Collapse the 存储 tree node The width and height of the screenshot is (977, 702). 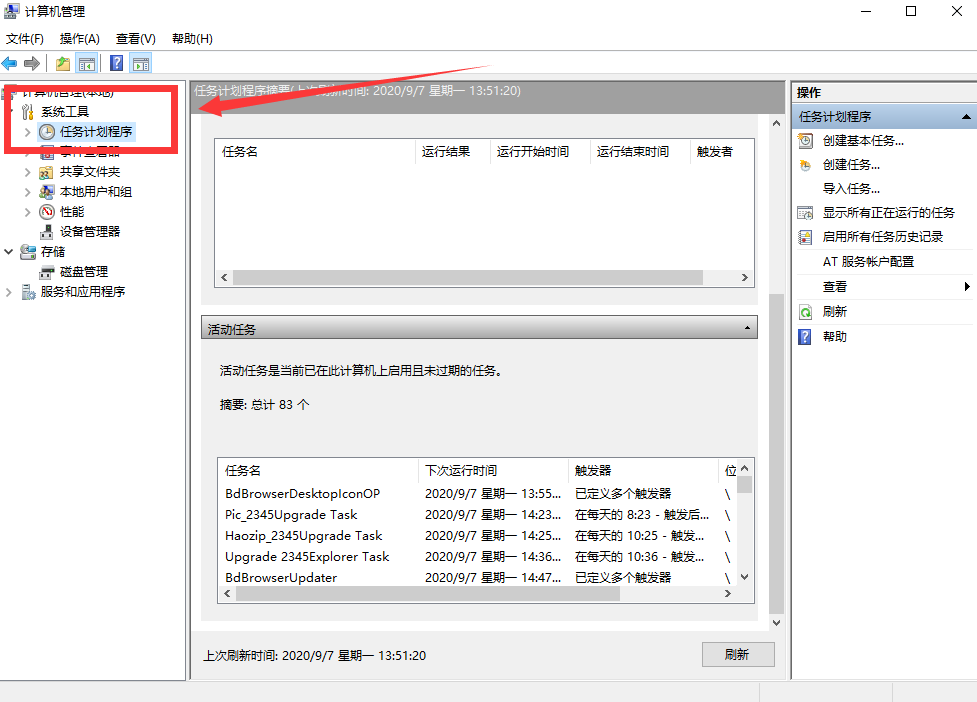tap(10, 252)
